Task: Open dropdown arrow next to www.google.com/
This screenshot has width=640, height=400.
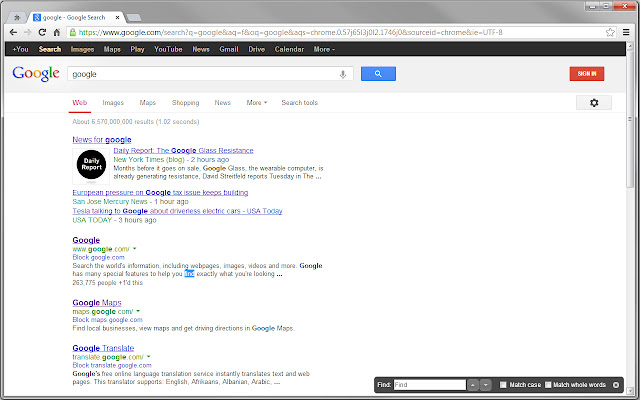Action: (x=135, y=249)
